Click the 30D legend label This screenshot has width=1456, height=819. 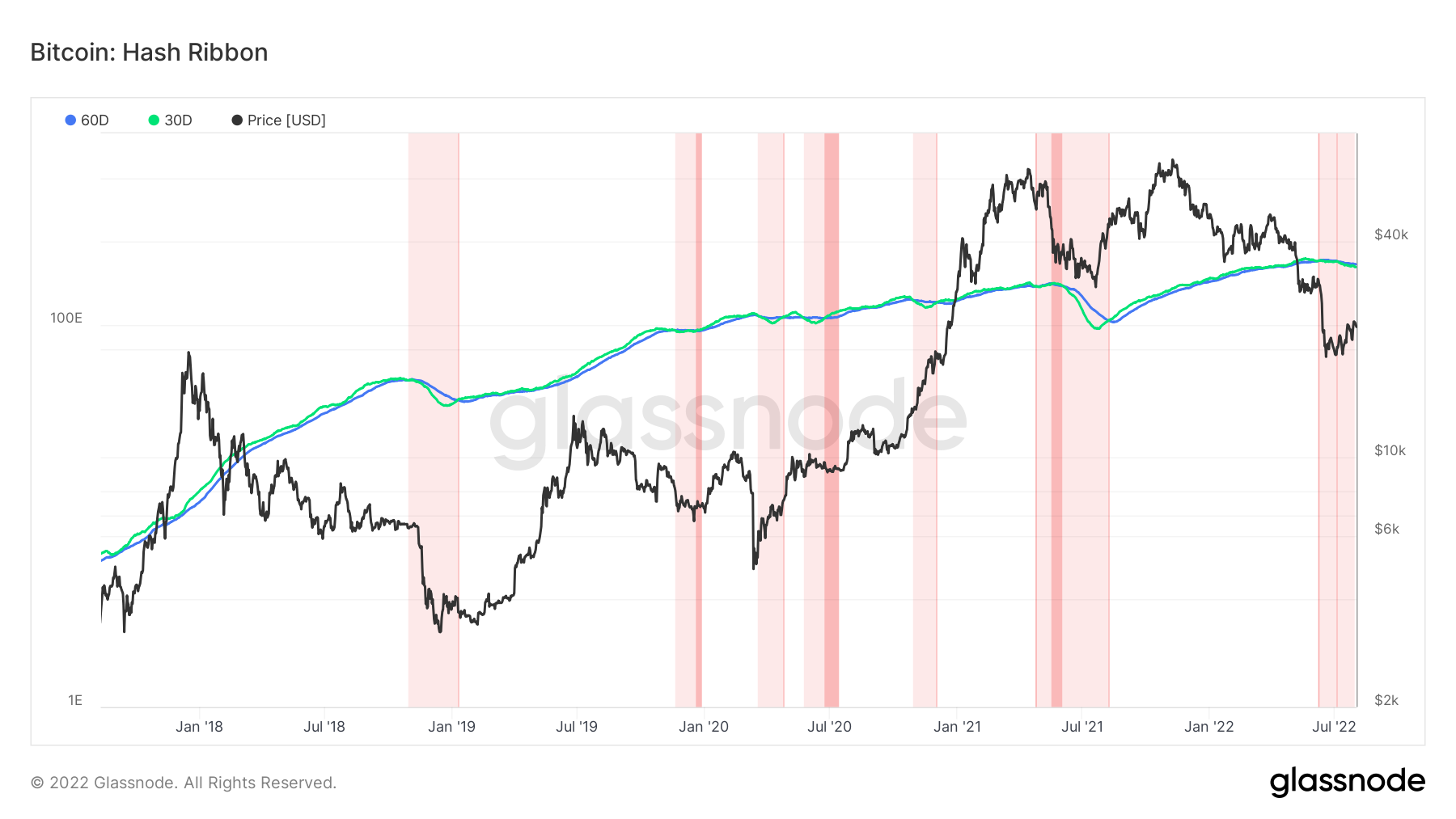click(178, 120)
